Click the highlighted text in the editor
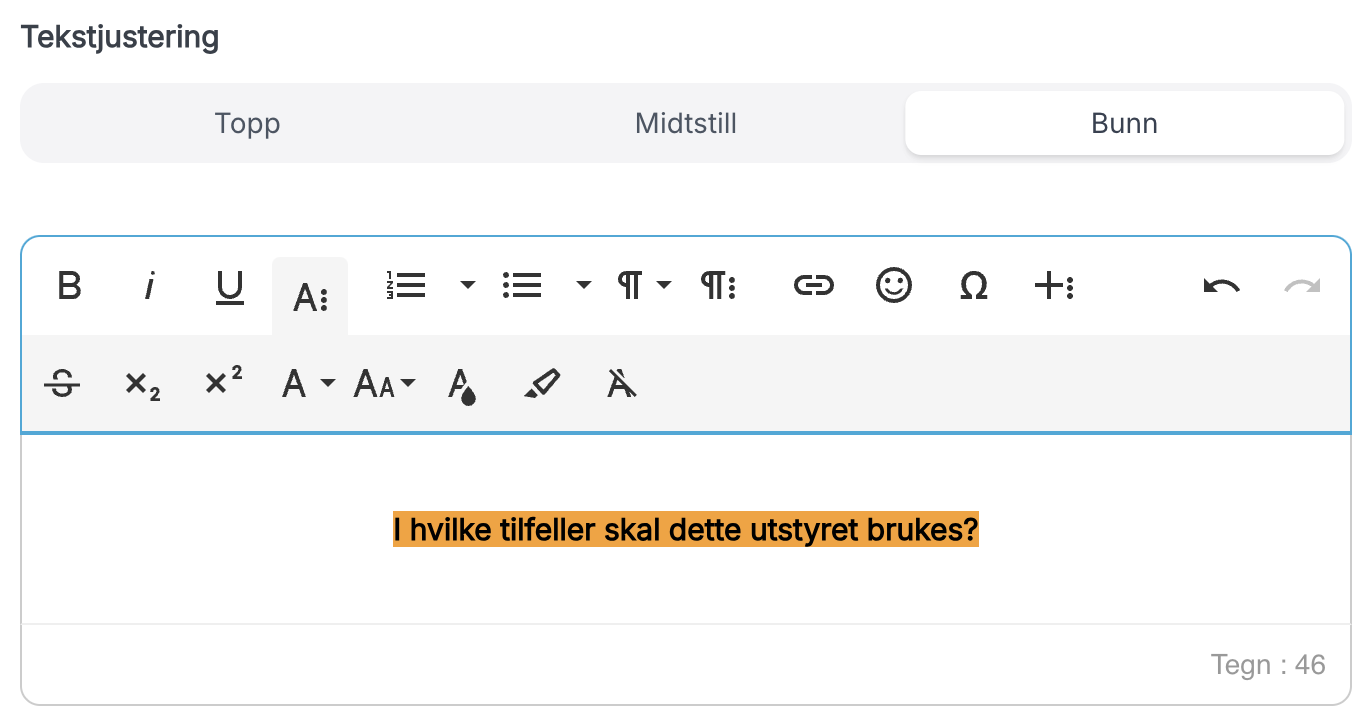 [686, 529]
